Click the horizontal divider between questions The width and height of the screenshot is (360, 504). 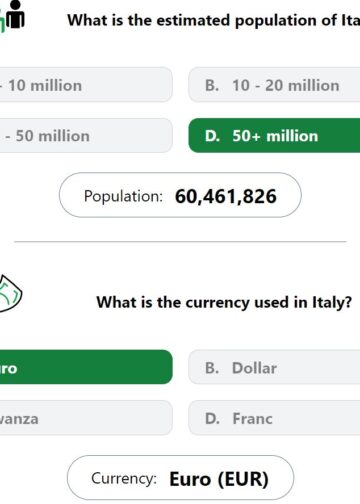[180, 242]
